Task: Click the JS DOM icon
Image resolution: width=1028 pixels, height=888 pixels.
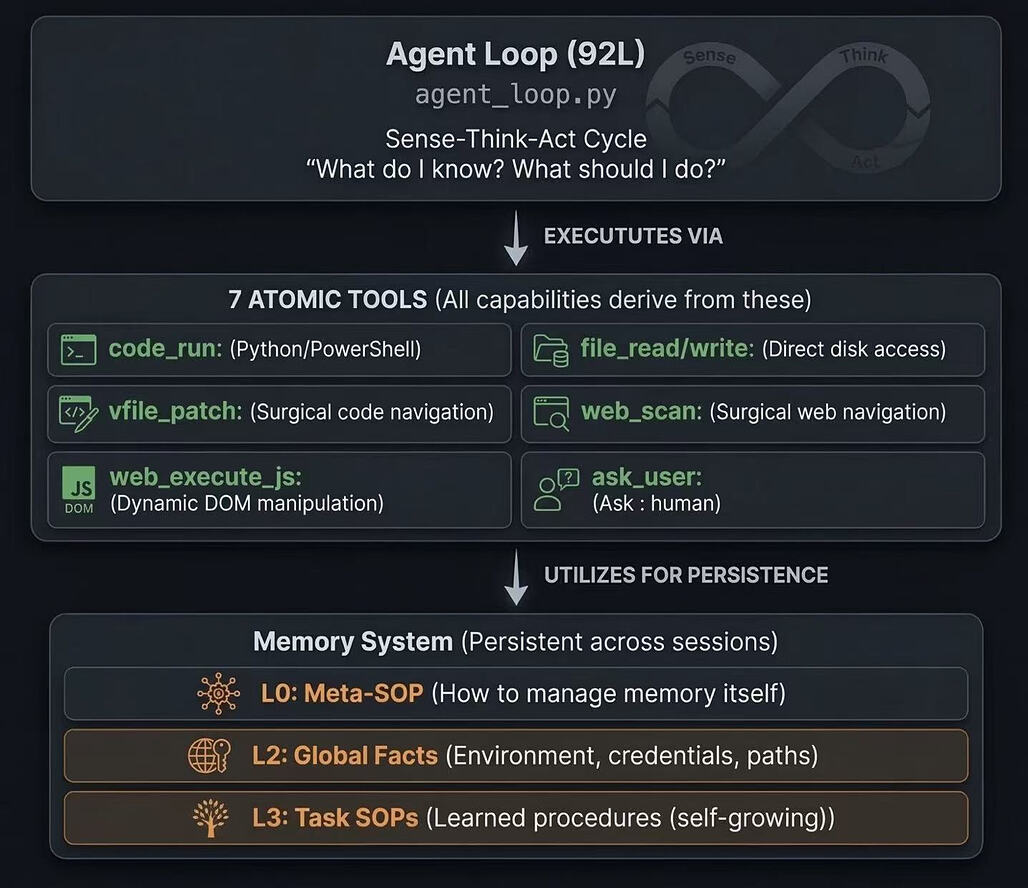Action: click(x=79, y=489)
